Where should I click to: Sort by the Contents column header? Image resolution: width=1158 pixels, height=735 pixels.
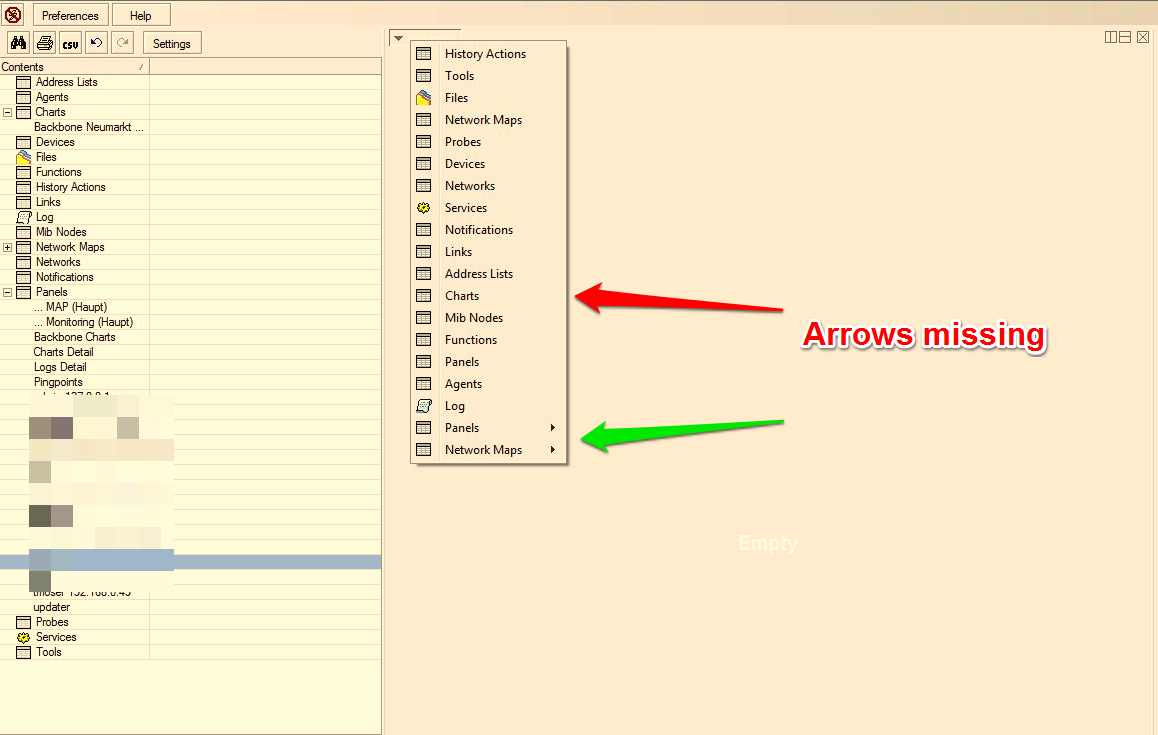(75, 66)
